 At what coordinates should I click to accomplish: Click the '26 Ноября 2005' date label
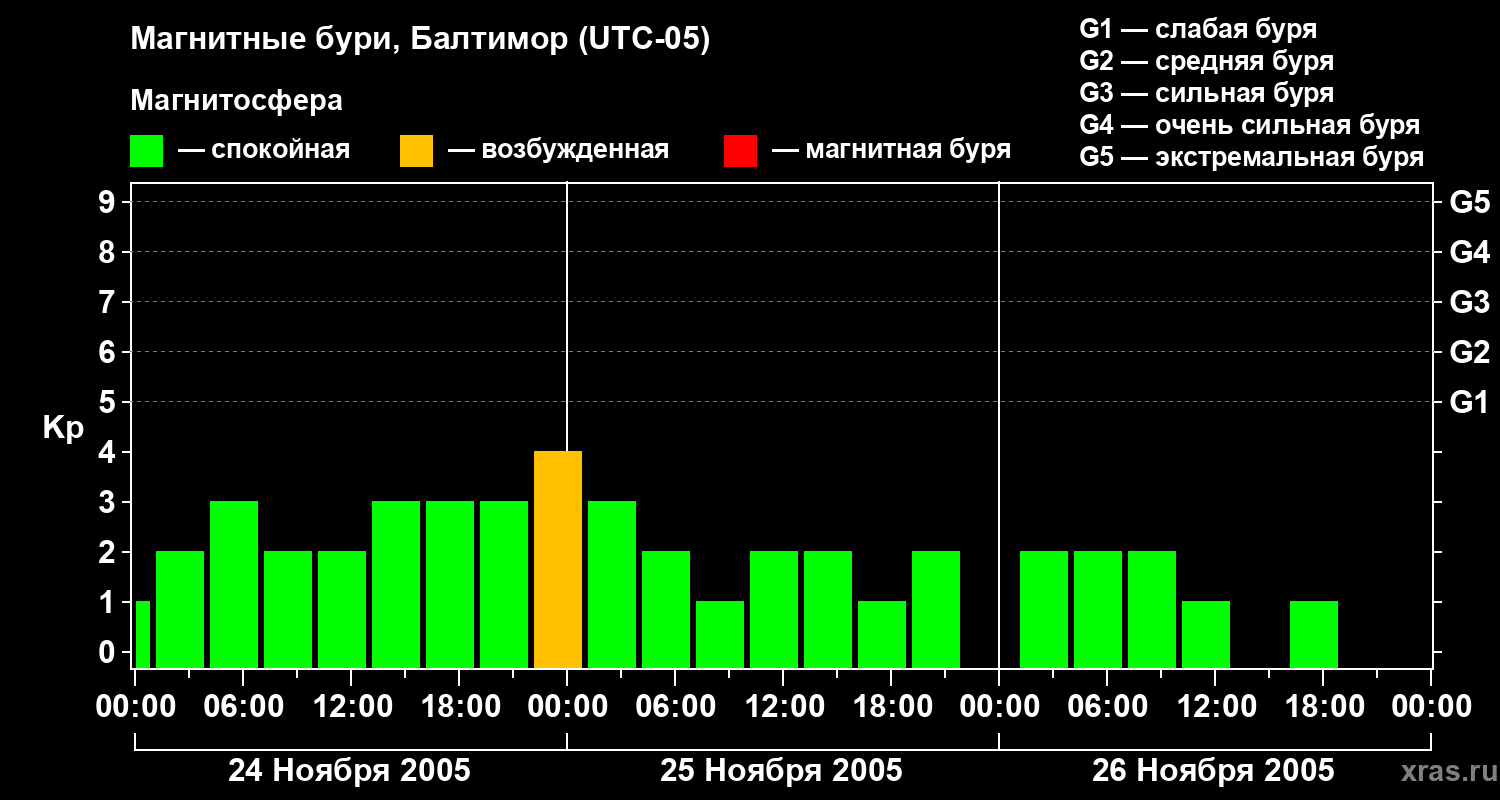(x=1213, y=770)
